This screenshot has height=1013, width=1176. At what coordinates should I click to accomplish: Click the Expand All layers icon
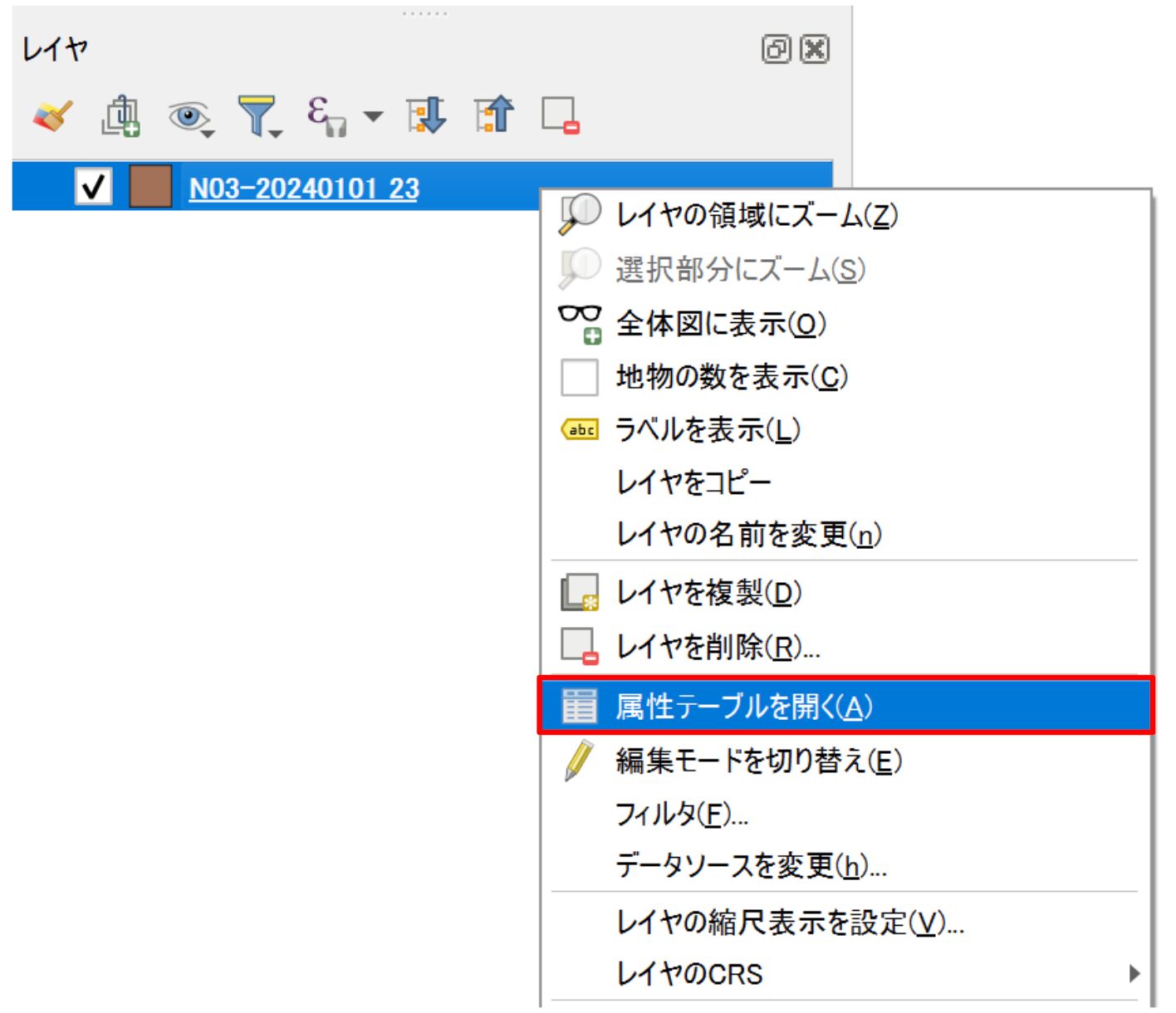pyautogui.click(x=427, y=115)
